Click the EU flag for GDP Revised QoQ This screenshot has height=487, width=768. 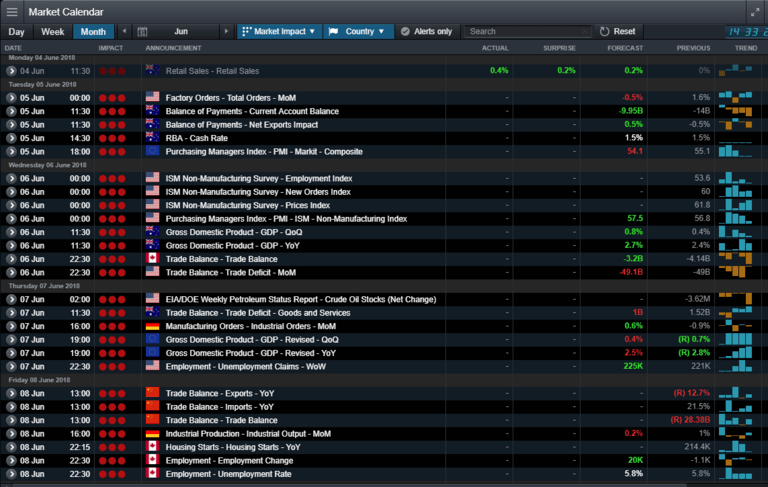pos(152,339)
